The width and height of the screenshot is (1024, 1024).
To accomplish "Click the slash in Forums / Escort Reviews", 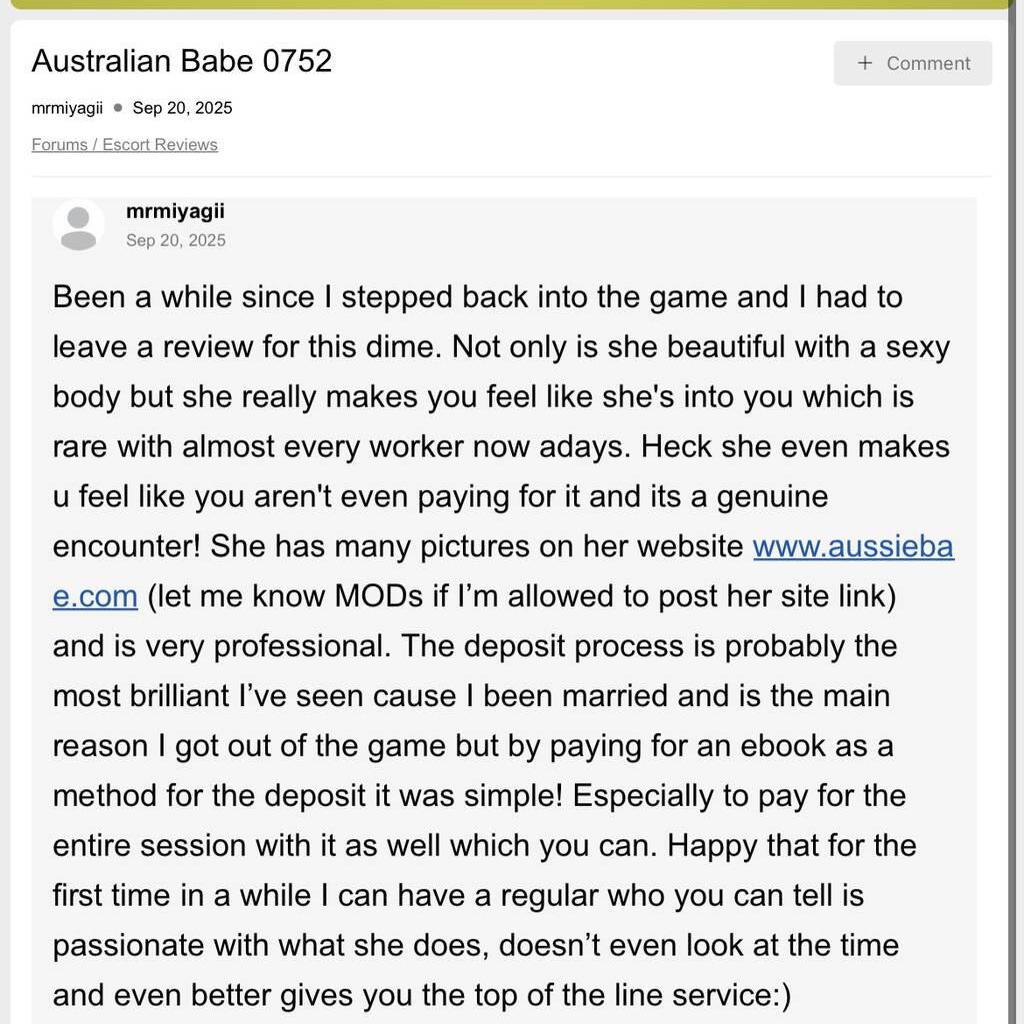I will click(95, 145).
